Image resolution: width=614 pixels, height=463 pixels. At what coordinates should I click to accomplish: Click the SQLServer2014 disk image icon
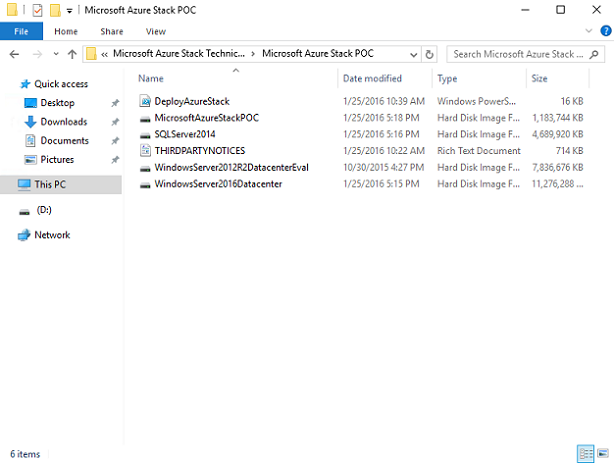tap(145, 136)
